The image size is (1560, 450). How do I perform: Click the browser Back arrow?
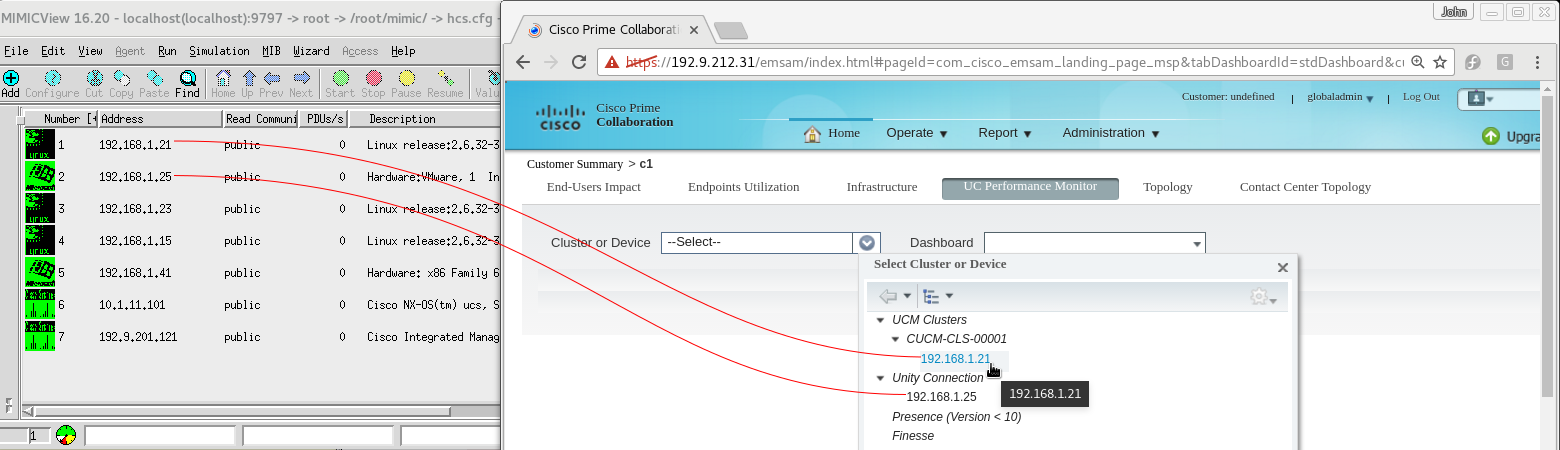pyautogui.click(x=522, y=62)
